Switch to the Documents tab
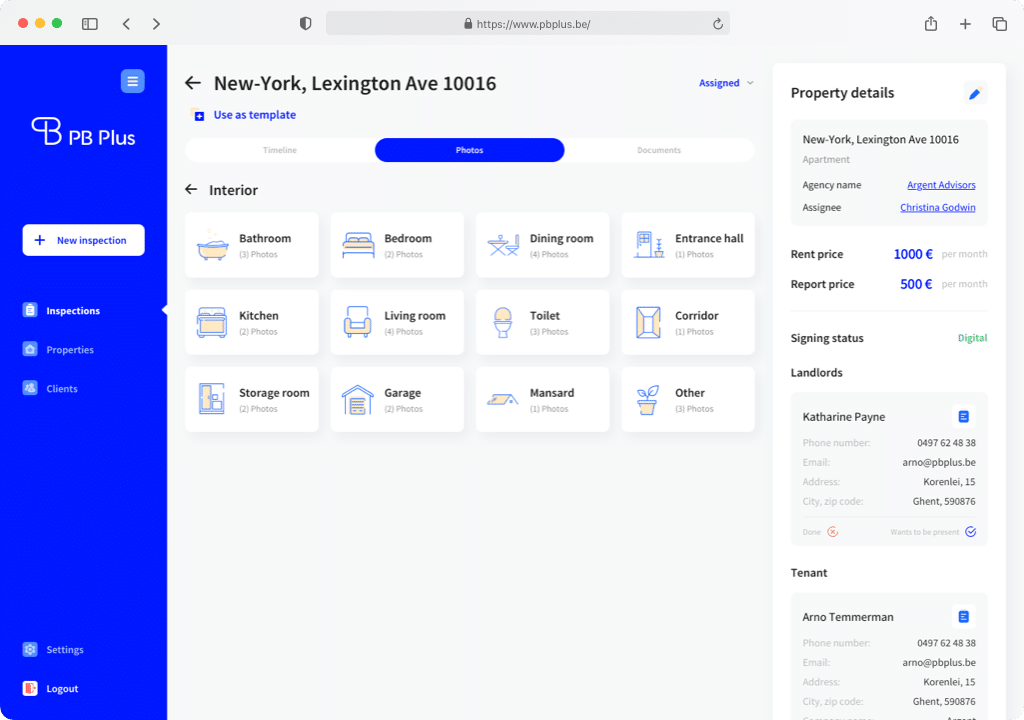The height and width of the screenshot is (720, 1024). [659, 150]
